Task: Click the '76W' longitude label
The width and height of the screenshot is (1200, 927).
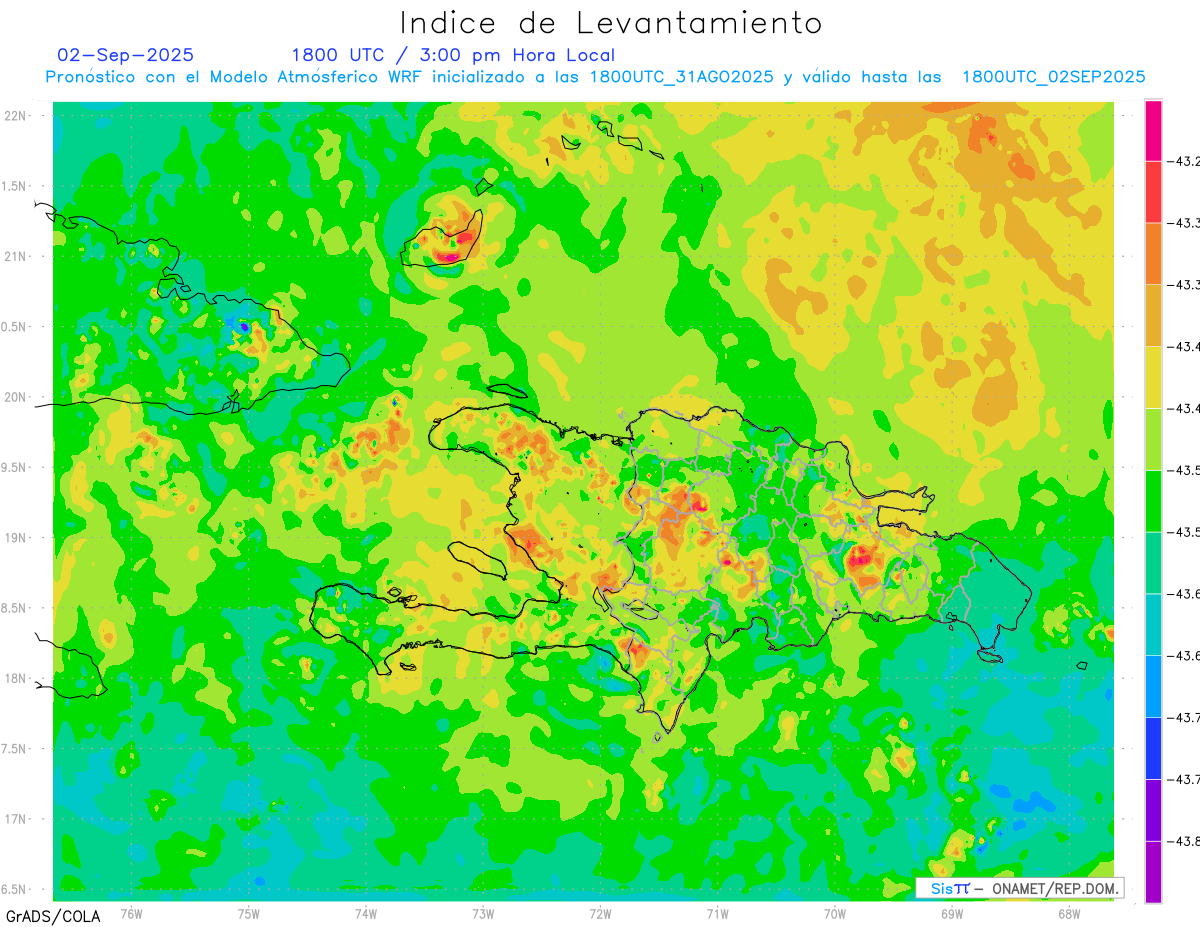Action: (x=131, y=913)
